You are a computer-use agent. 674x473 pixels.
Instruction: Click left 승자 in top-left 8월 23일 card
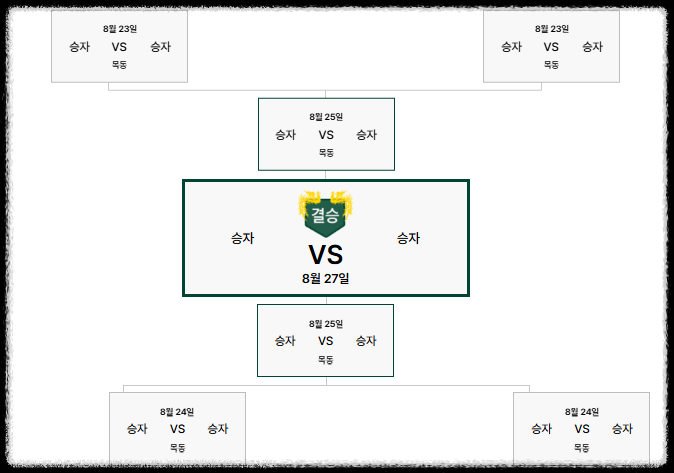[x=80, y=46]
